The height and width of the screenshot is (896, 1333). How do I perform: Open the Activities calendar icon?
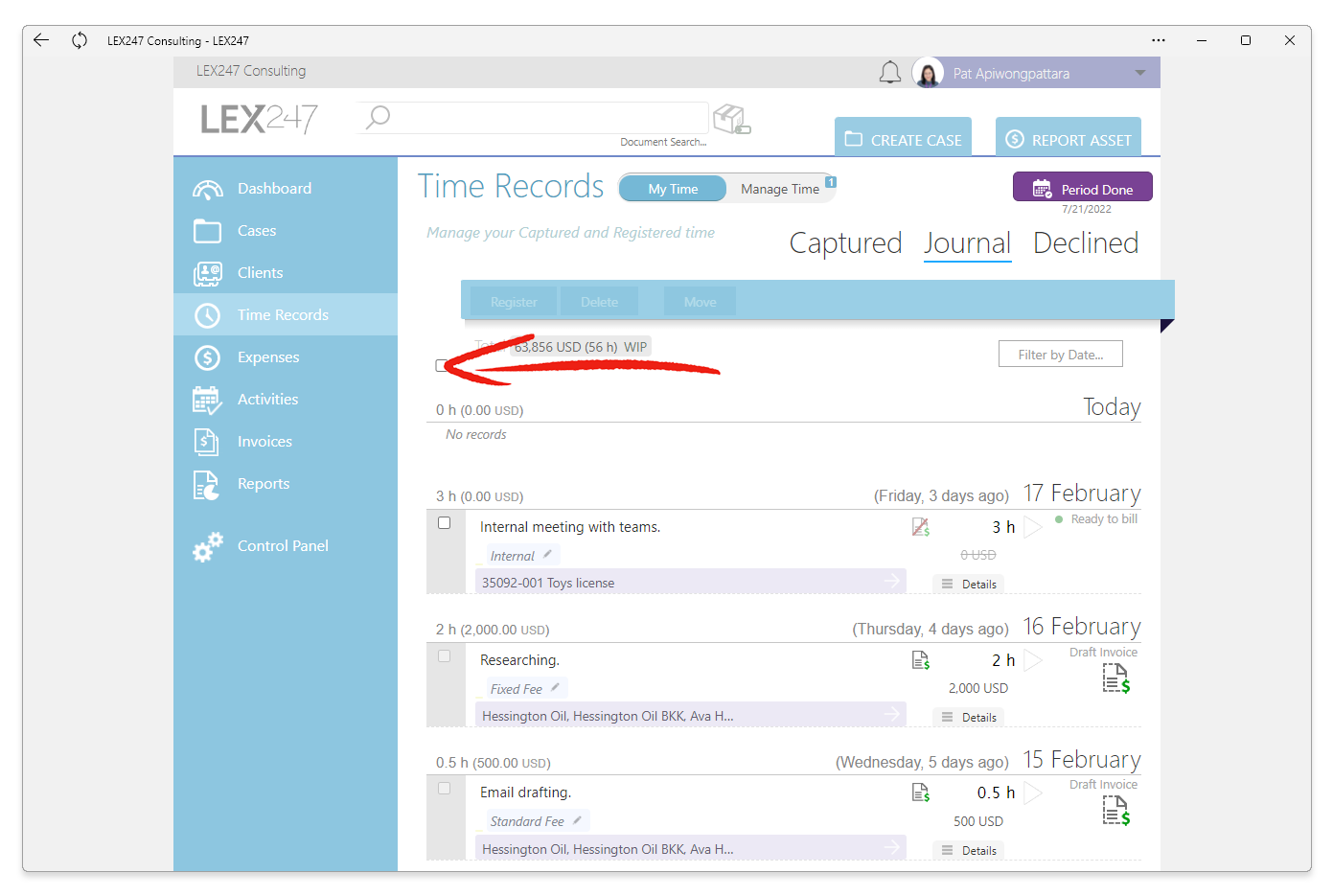click(x=207, y=400)
